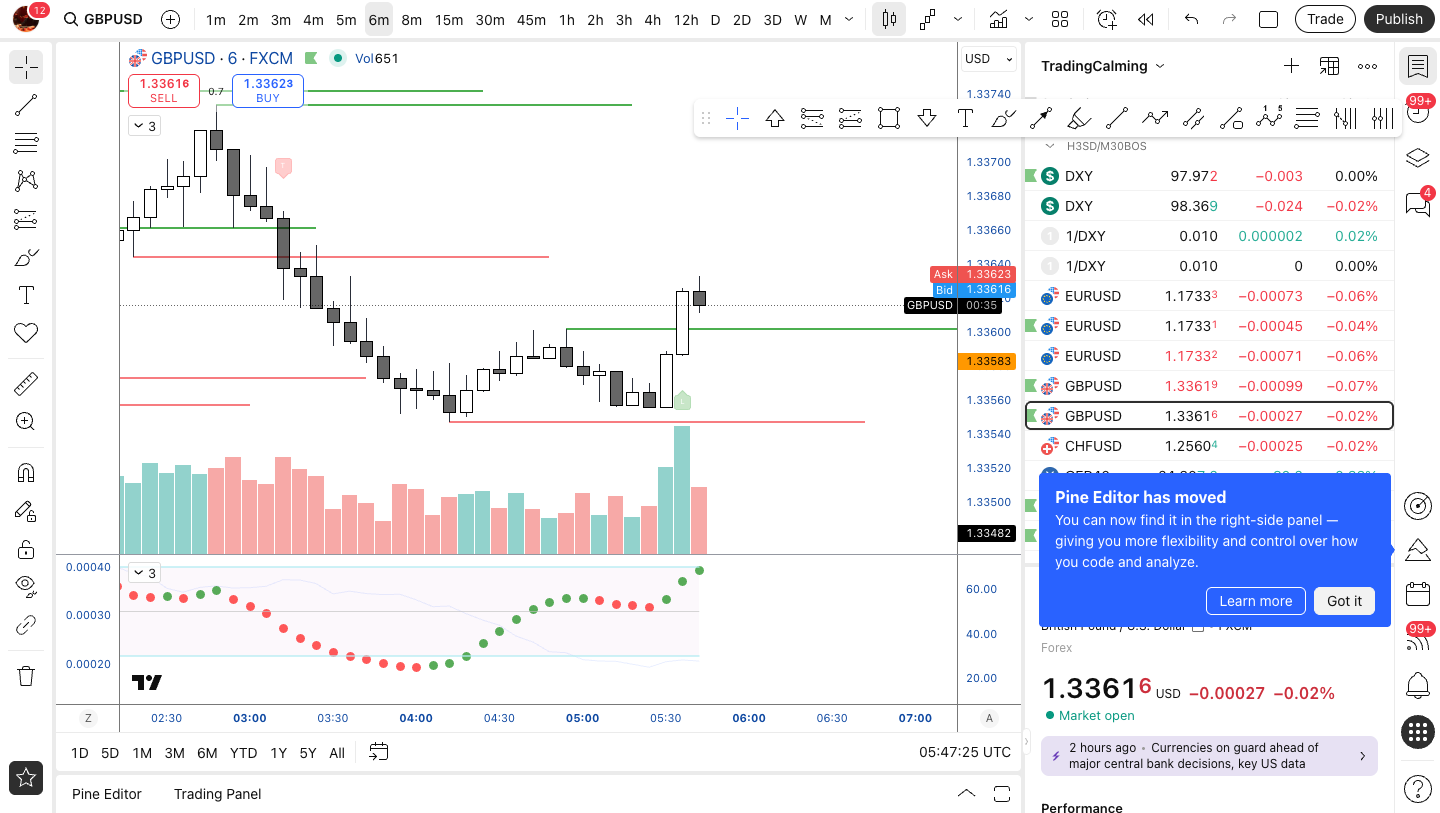Toggle the favorites star toolbar button
This screenshot has width=1440, height=813.
point(26,777)
